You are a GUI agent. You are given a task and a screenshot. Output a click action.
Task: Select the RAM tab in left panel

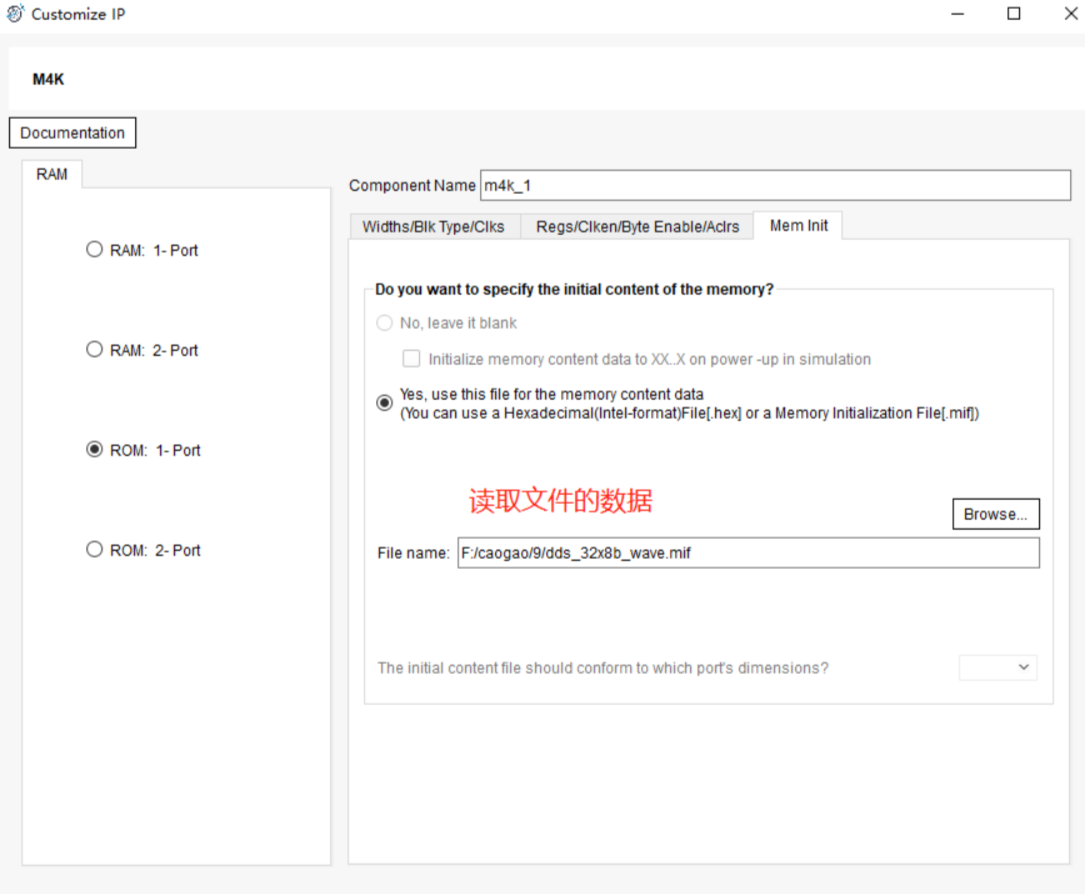[52, 174]
